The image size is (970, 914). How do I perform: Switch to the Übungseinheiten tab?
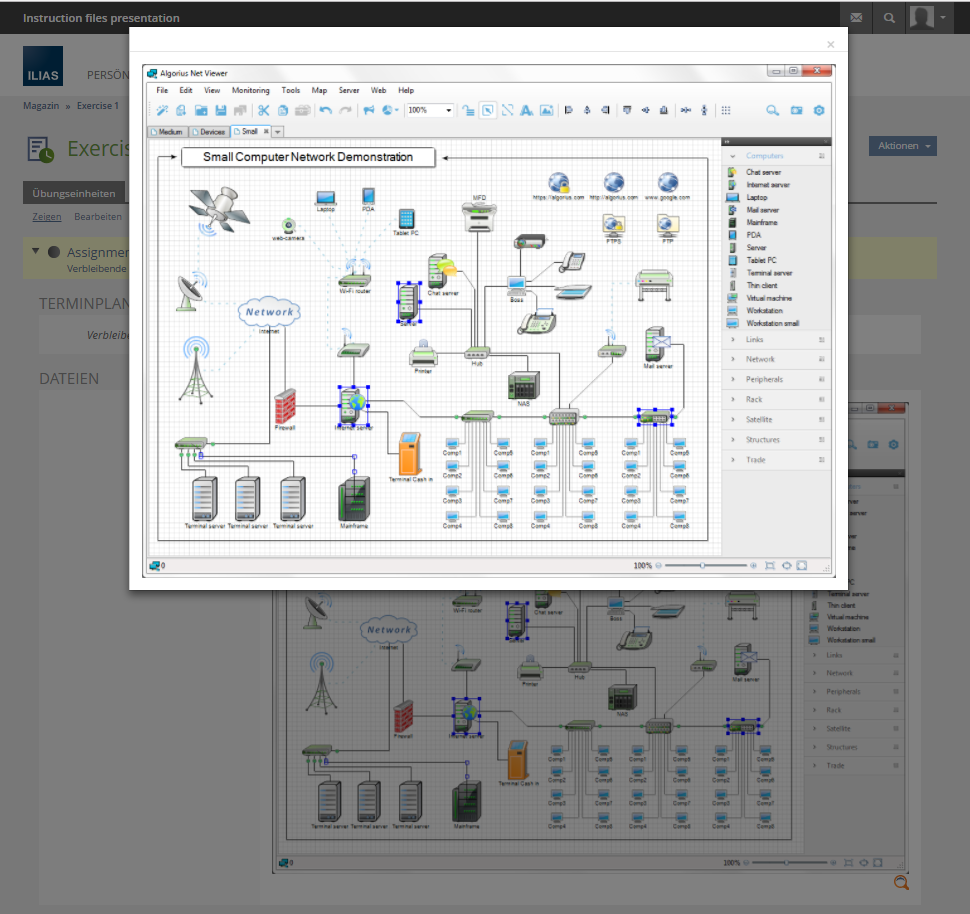74,193
